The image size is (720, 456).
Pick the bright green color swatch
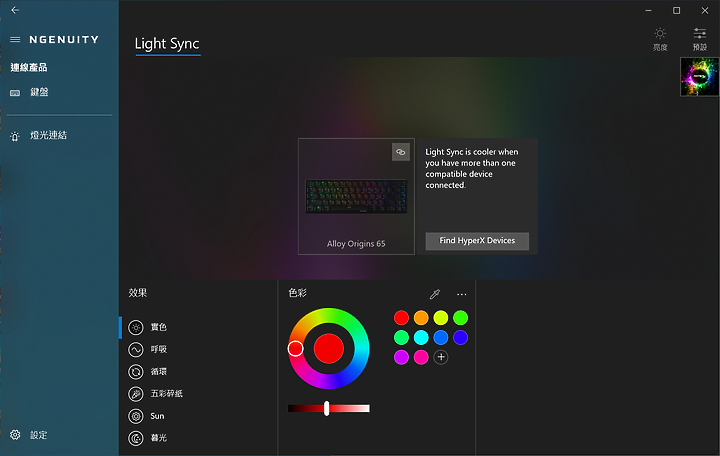[461, 318]
